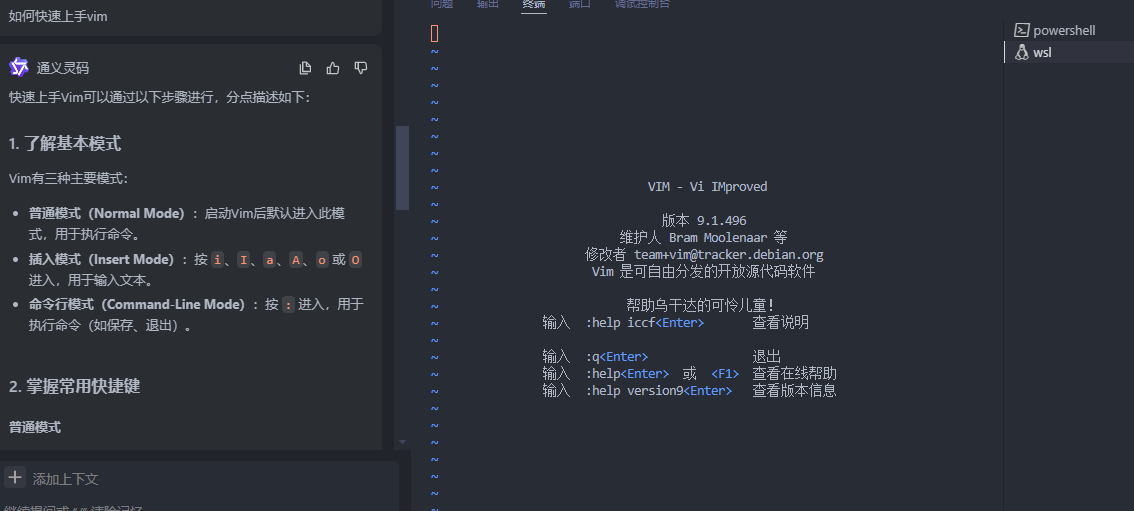
Task: Click heading 2. 掌握常用快捷键
Action: point(74,386)
